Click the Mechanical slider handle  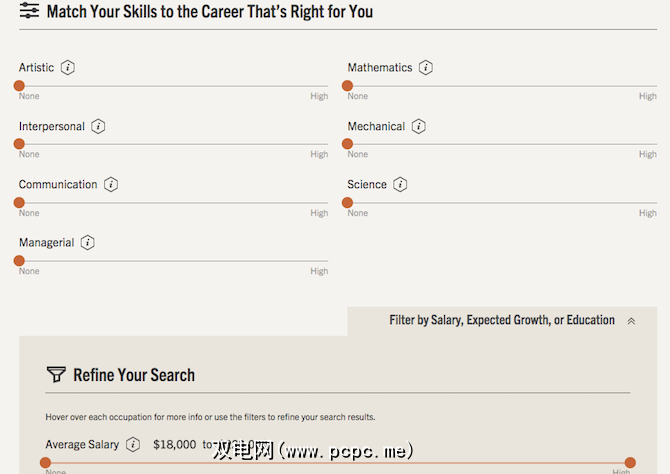click(x=348, y=144)
